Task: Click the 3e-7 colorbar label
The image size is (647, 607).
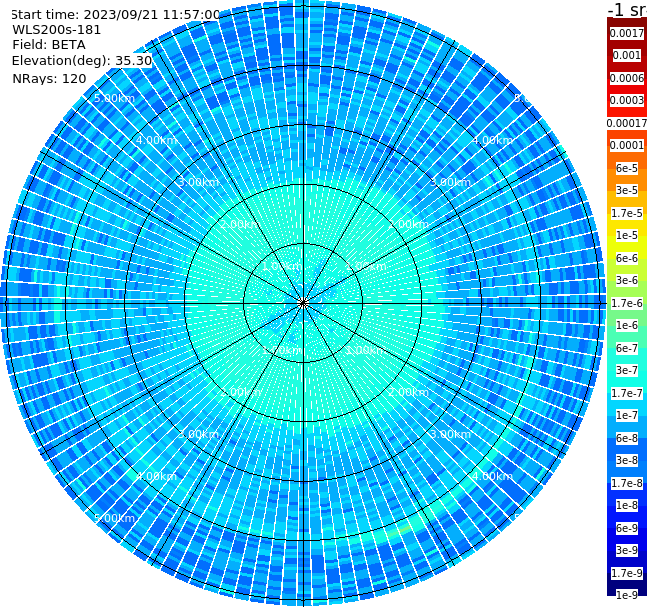Action: click(x=627, y=370)
